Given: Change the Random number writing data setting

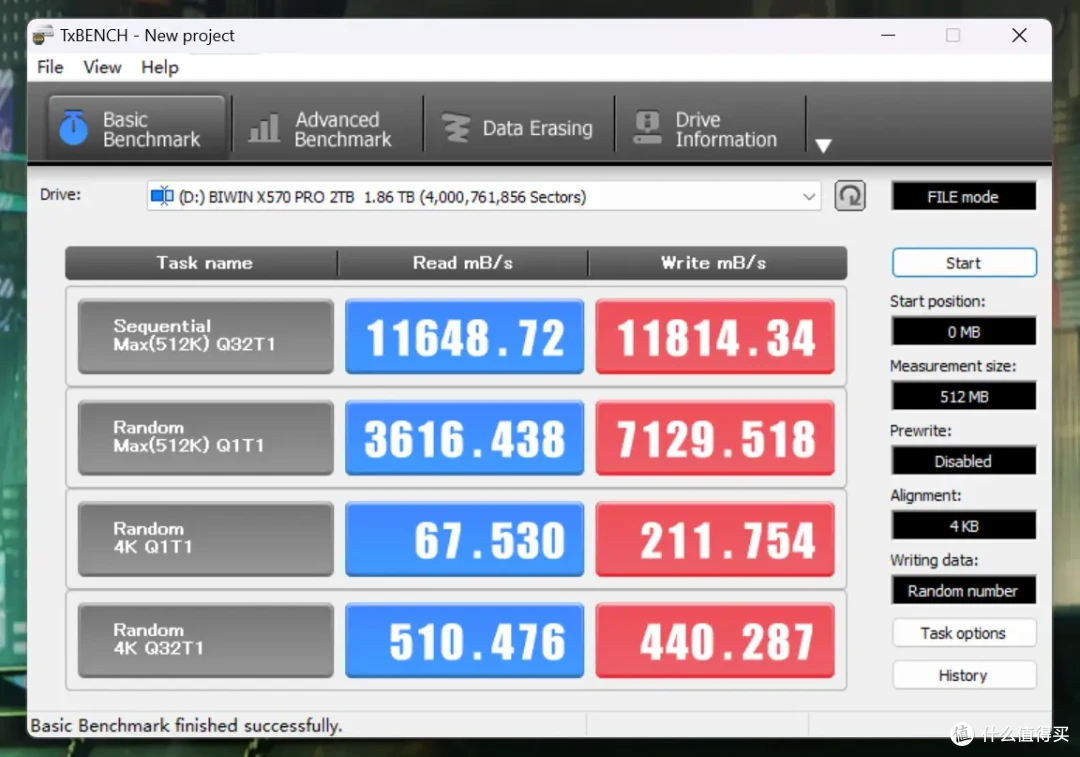Looking at the screenshot, I should [x=964, y=591].
